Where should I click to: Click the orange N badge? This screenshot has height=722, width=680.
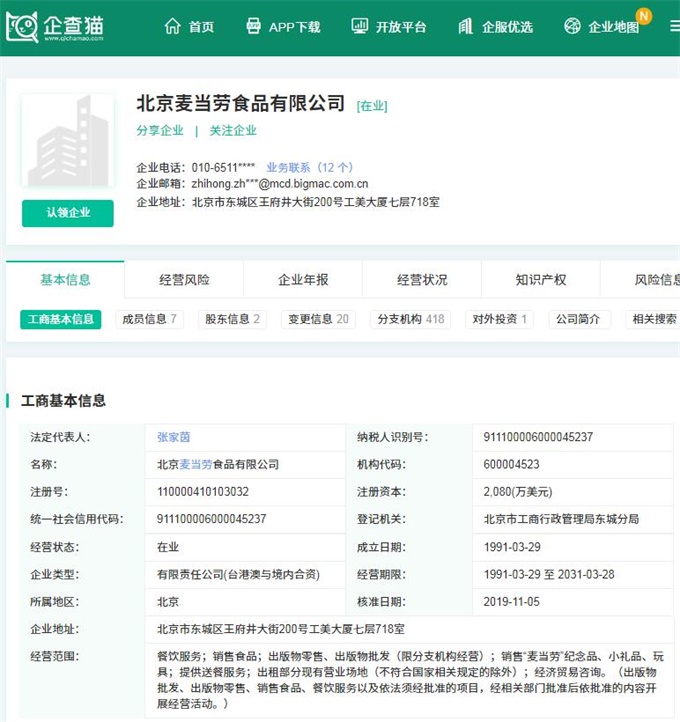(x=644, y=16)
